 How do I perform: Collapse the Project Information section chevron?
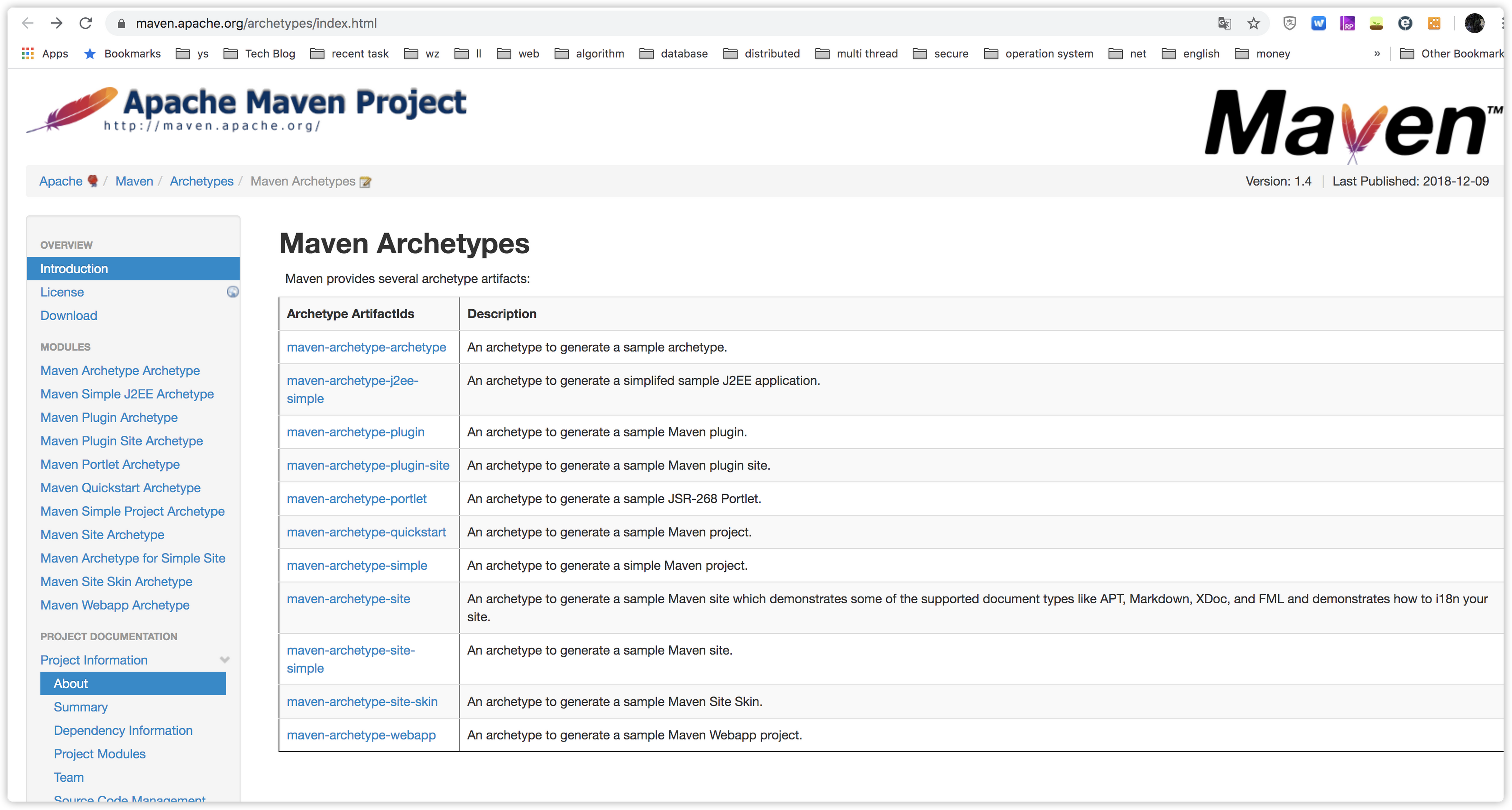point(225,660)
